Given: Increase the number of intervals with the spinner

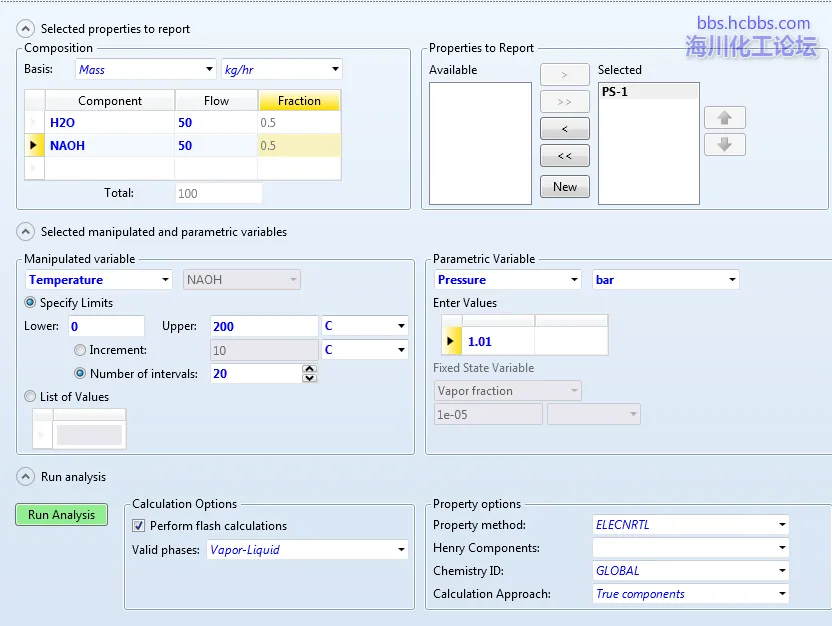Looking at the screenshot, I should 310,369.
